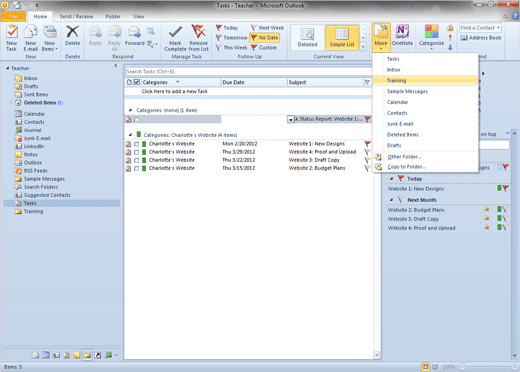
Task: Open the Categorize menu
Action: (x=431, y=37)
